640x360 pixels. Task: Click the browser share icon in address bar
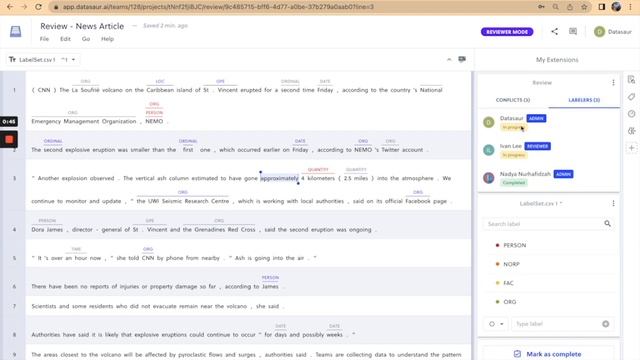point(570,7)
